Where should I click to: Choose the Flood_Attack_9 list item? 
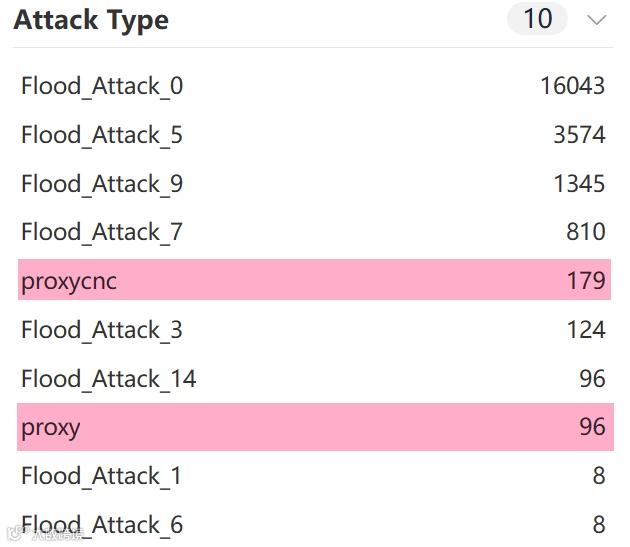[x=314, y=184]
